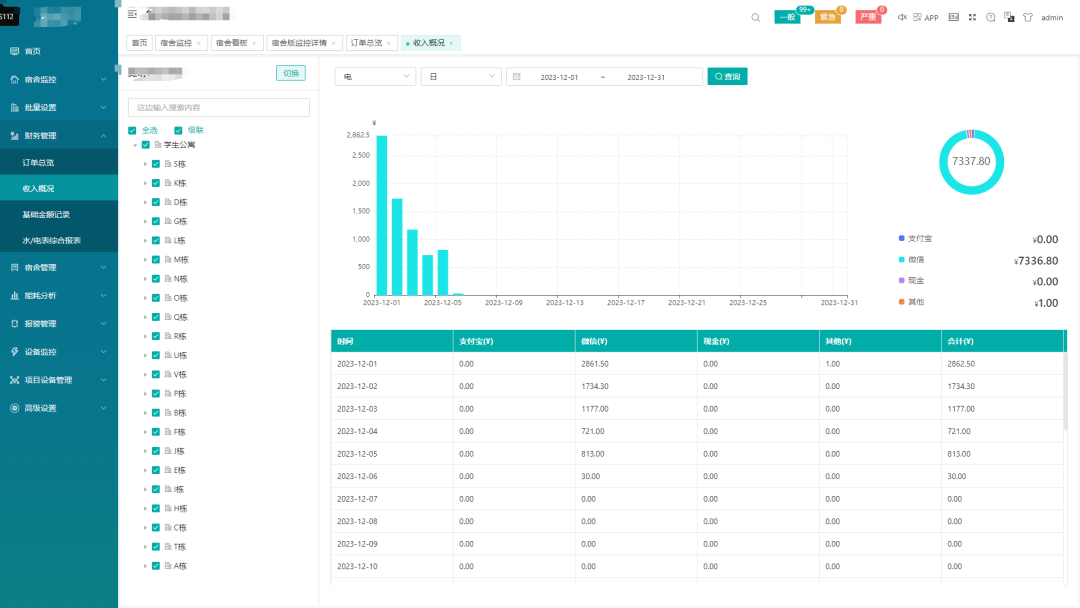Click the big-screen display icon in header
Viewport: 1080px width, 608px height.
pyautogui.click(x=953, y=17)
